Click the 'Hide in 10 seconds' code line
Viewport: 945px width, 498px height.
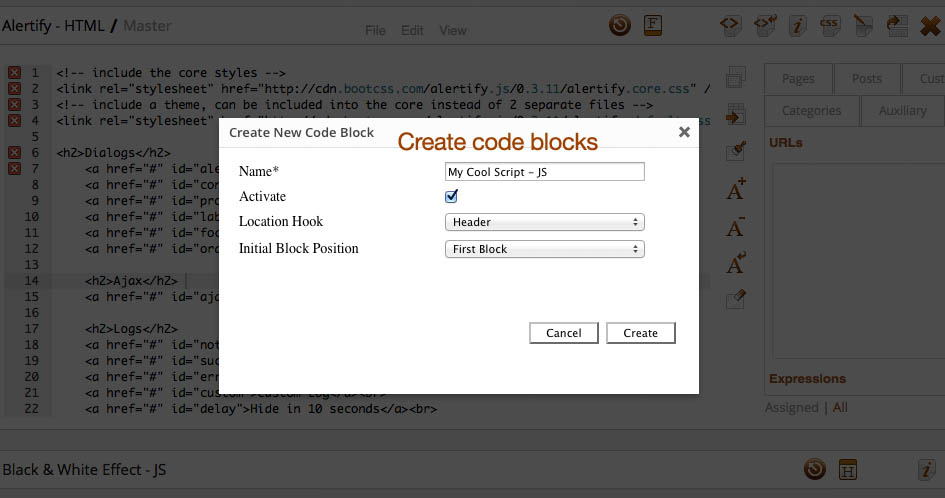coord(261,409)
